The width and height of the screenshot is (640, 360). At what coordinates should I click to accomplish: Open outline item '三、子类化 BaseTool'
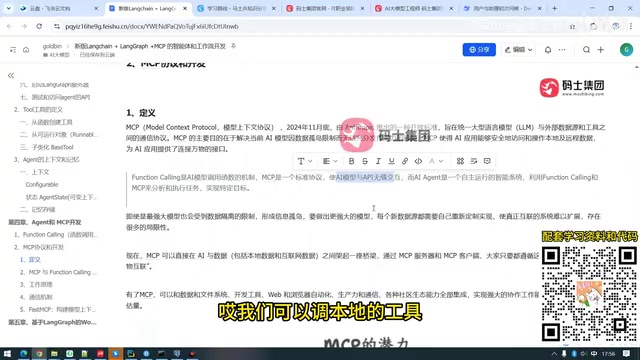click(x=47, y=147)
